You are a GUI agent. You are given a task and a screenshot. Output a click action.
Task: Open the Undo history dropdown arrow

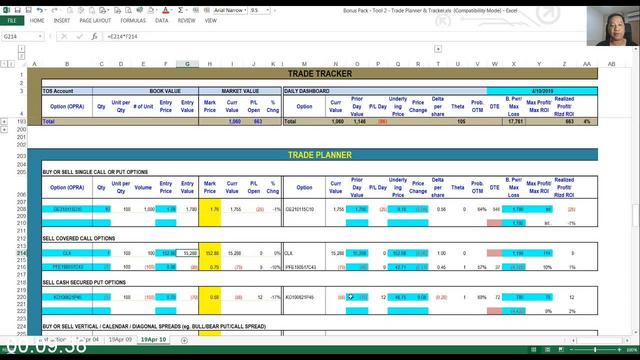(x=46, y=10)
